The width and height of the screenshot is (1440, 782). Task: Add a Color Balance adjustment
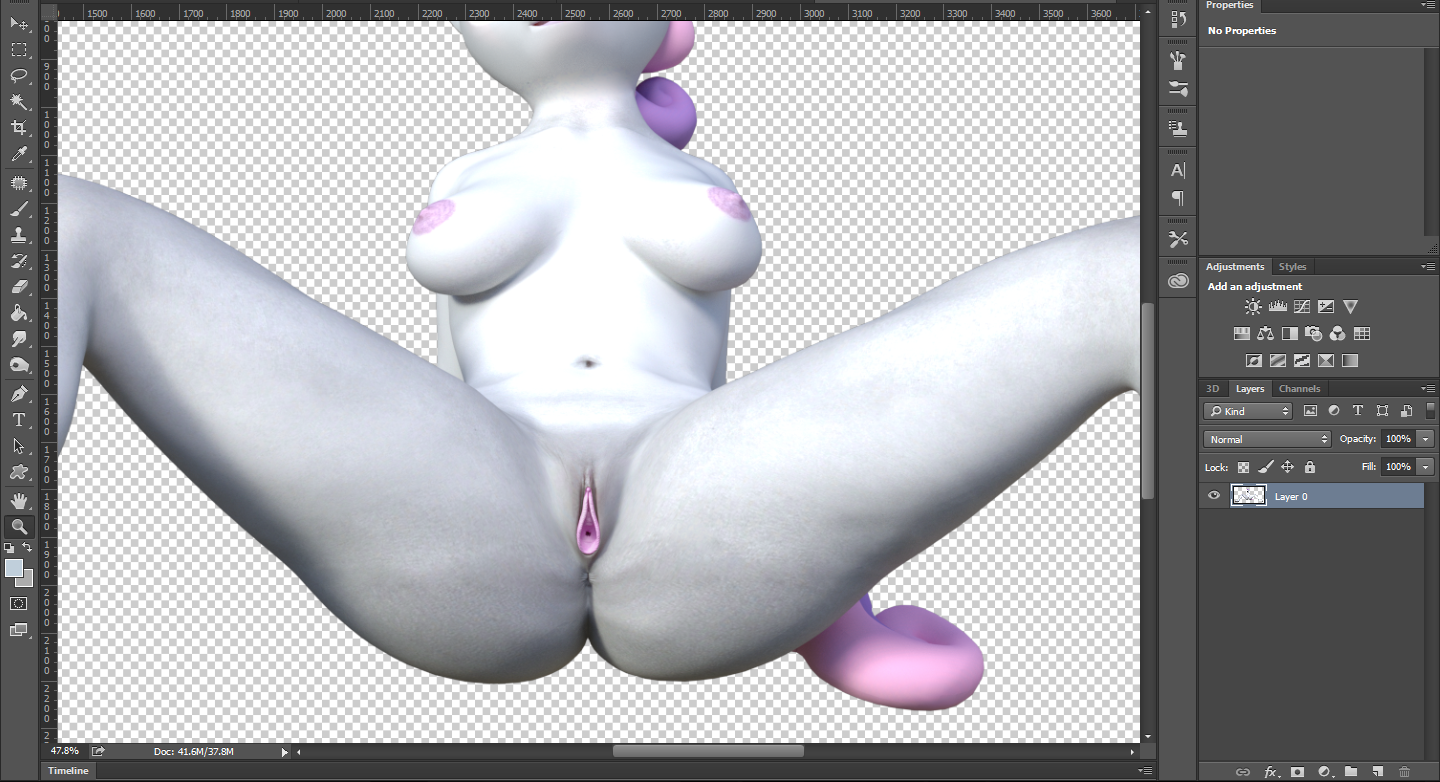pos(1265,334)
